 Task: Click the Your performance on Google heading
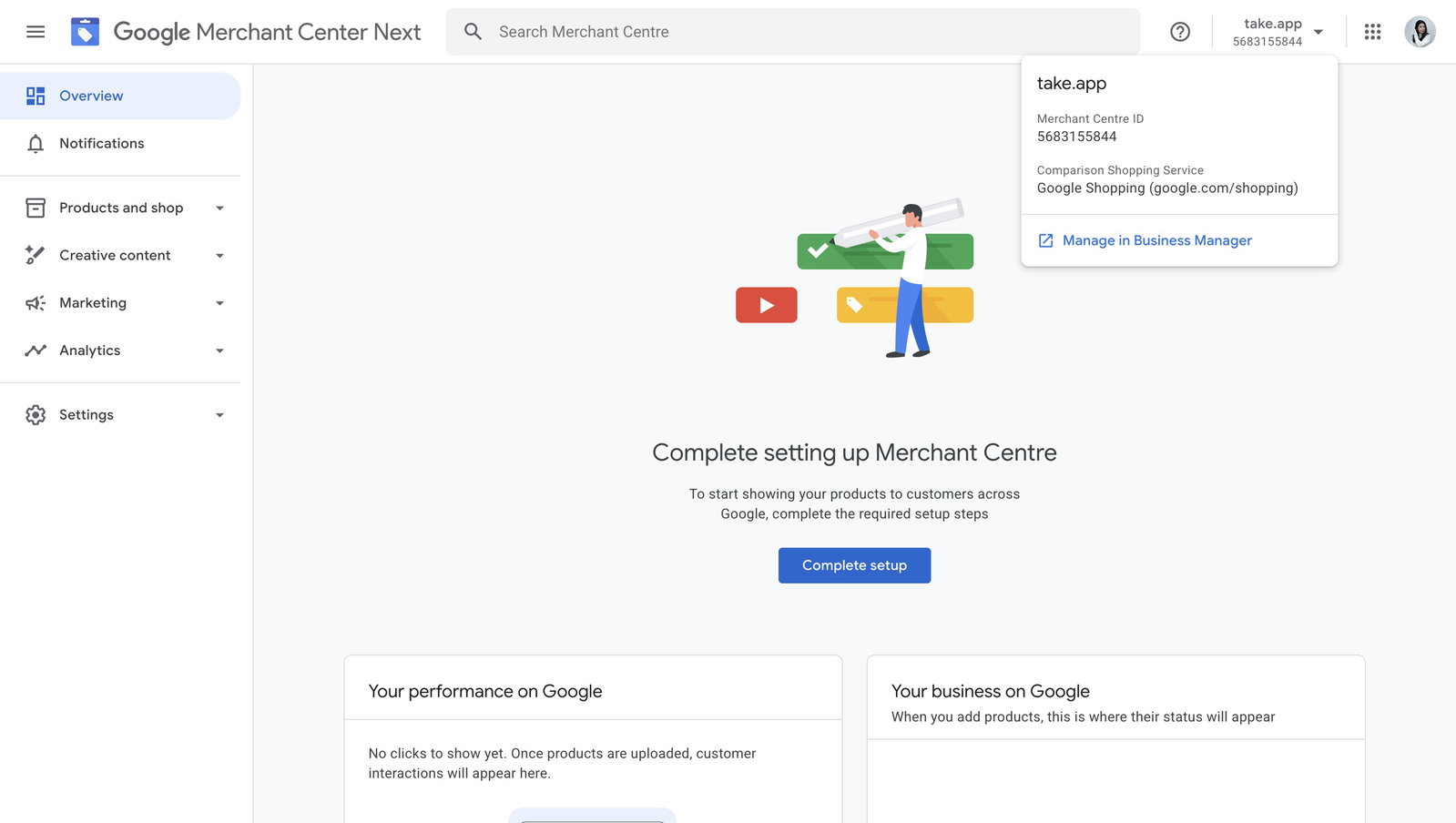485,692
